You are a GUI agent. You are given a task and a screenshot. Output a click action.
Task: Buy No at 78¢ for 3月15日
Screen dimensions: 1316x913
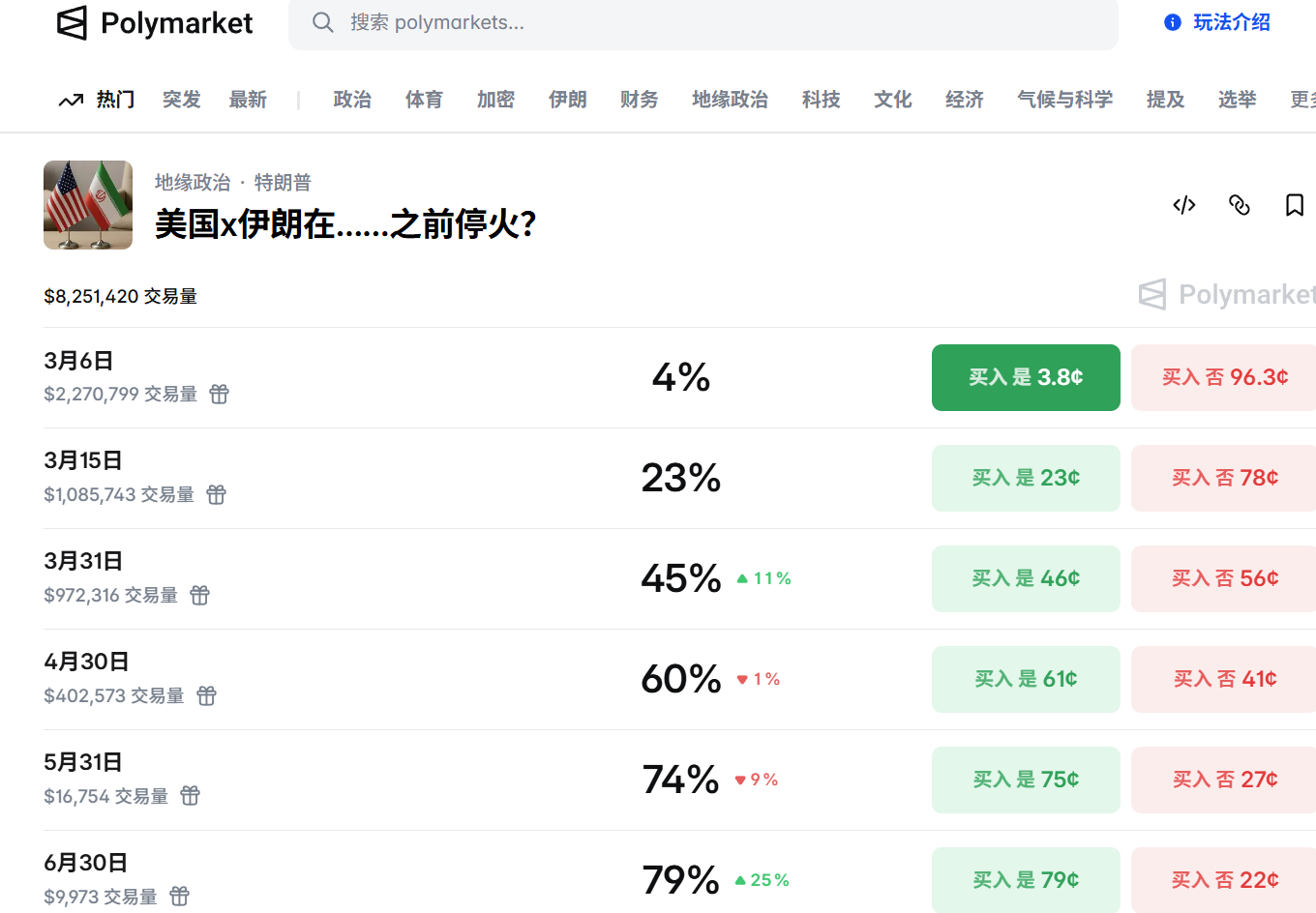coord(1224,478)
